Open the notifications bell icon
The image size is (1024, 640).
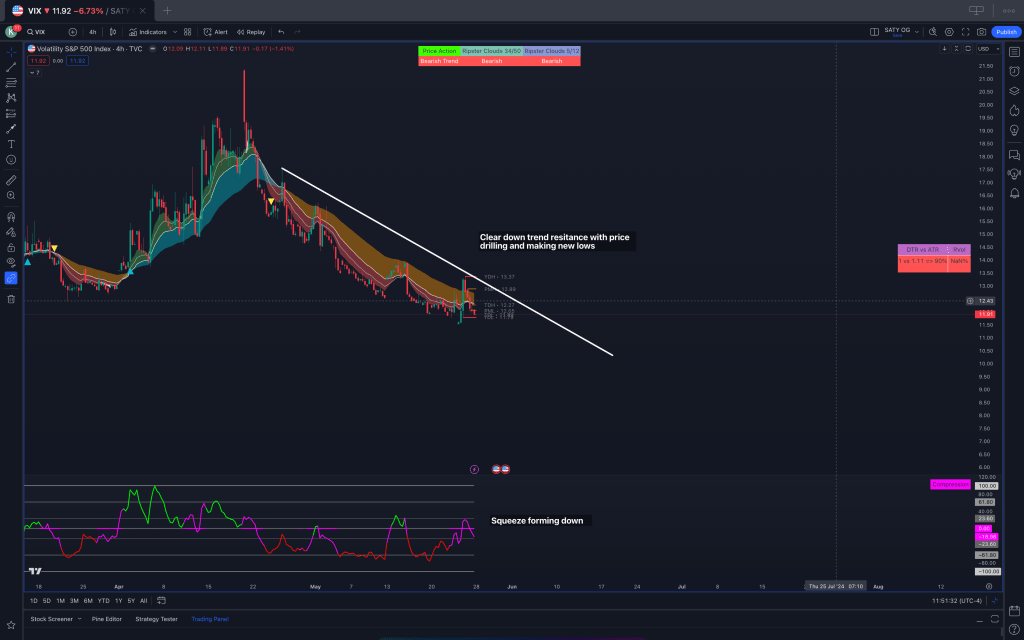coord(1014,192)
